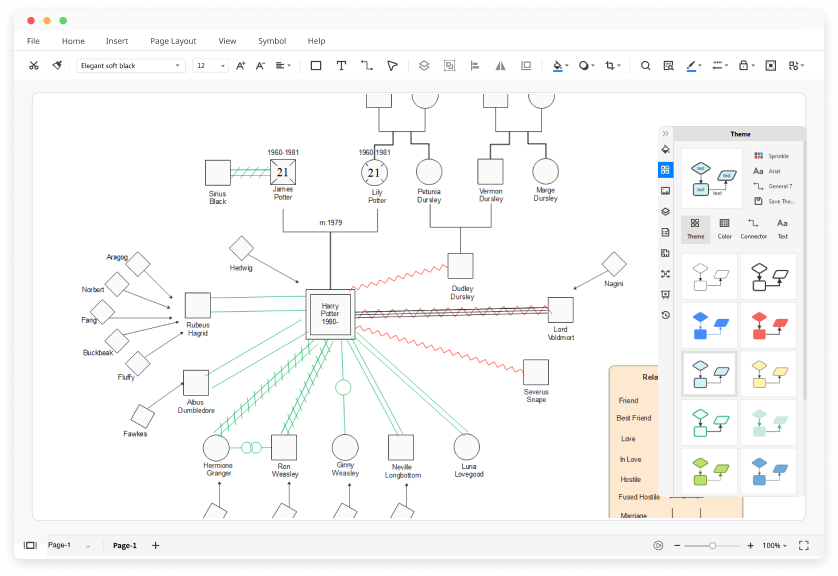The width and height of the screenshot is (838, 576).
Task: Open the Theme grid sidebar panel
Action: pos(665,170)
